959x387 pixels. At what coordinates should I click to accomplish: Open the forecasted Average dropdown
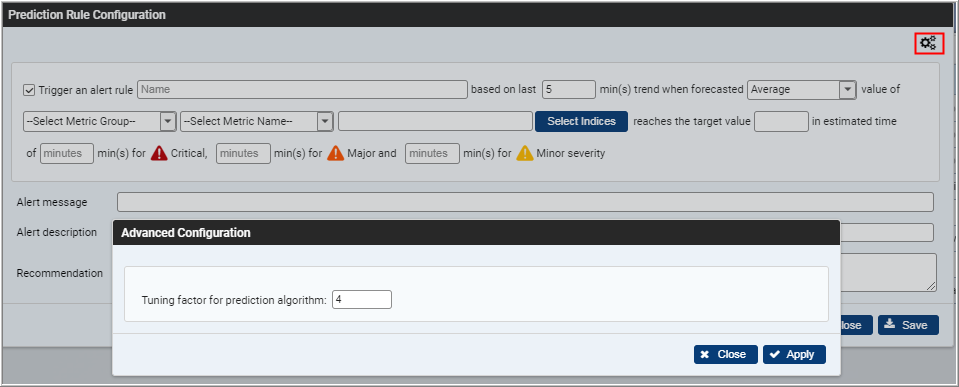point(801,89)
